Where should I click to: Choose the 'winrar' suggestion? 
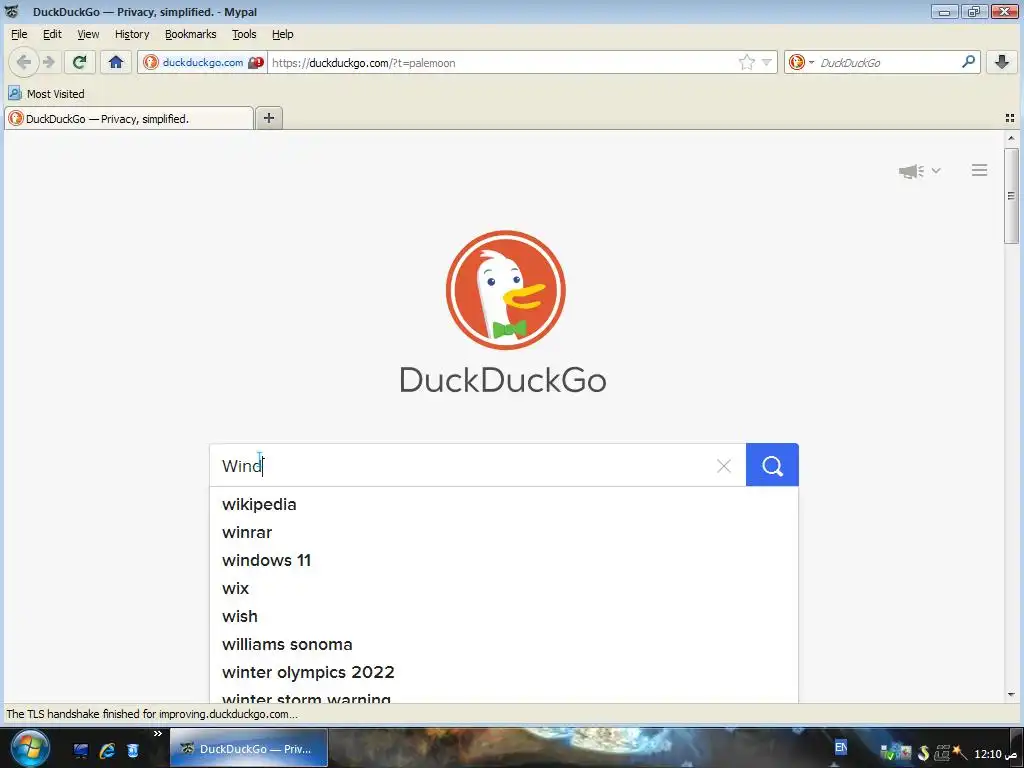click(504, 532)
